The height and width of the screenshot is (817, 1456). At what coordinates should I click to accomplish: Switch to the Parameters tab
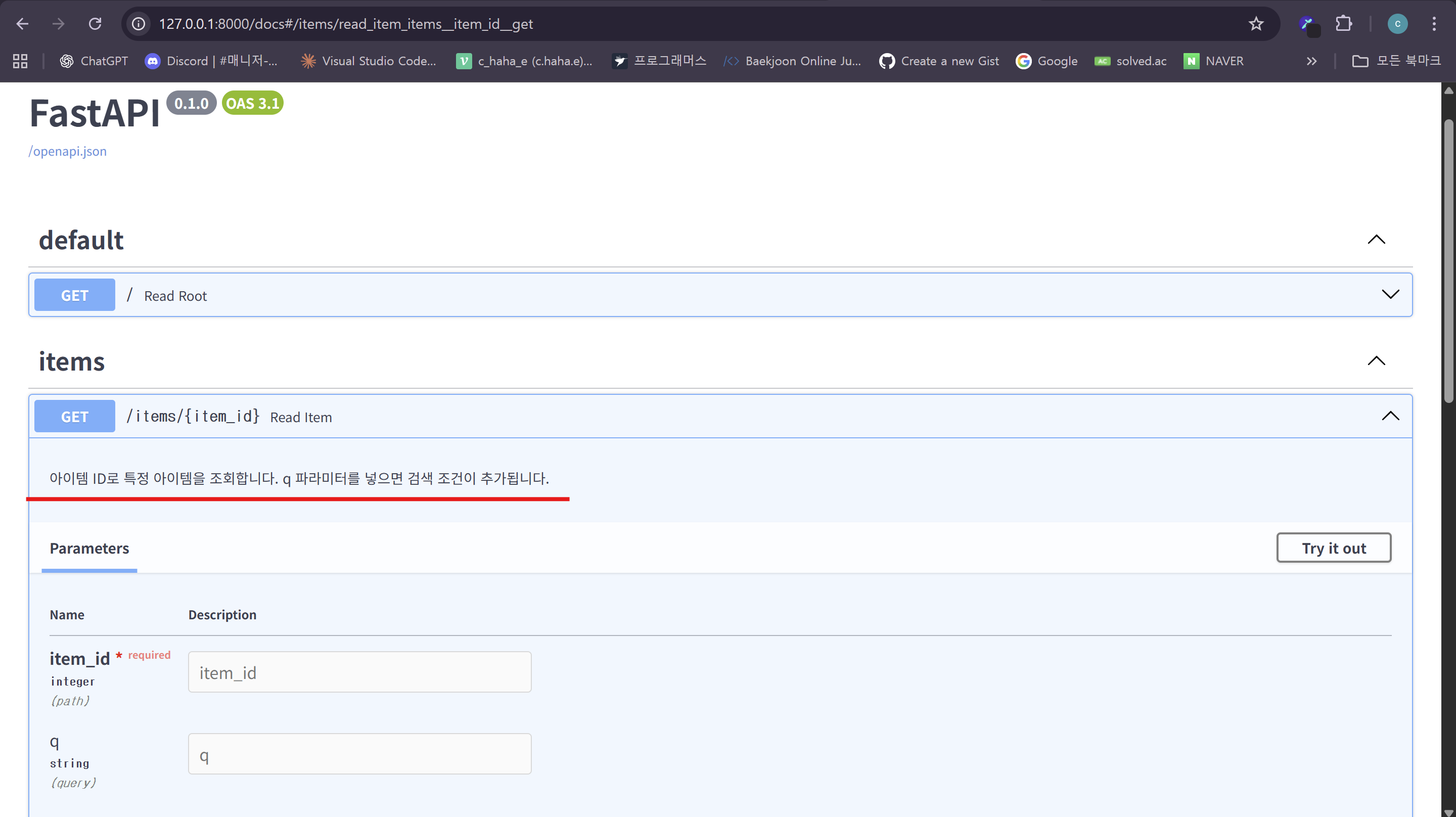tap(89, 548)
